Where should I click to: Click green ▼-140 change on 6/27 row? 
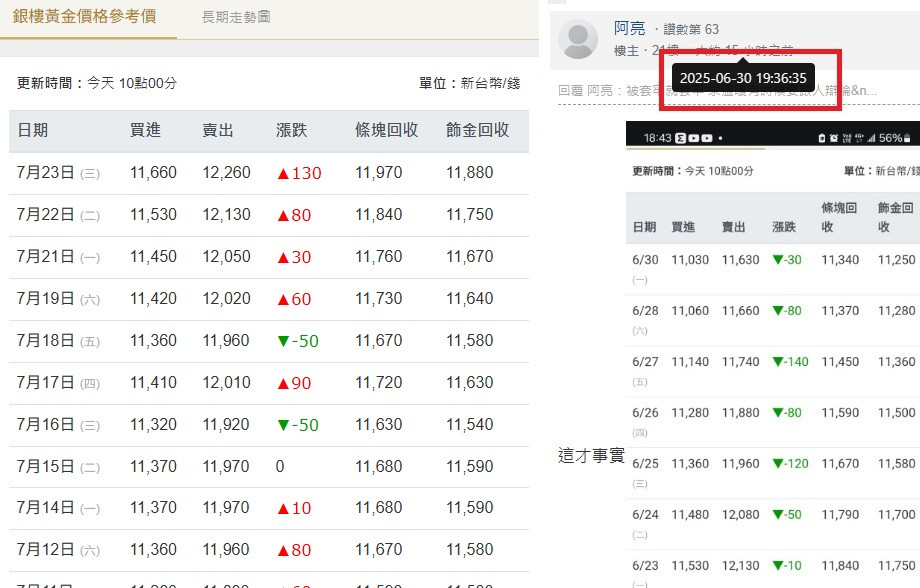point(790,362)
